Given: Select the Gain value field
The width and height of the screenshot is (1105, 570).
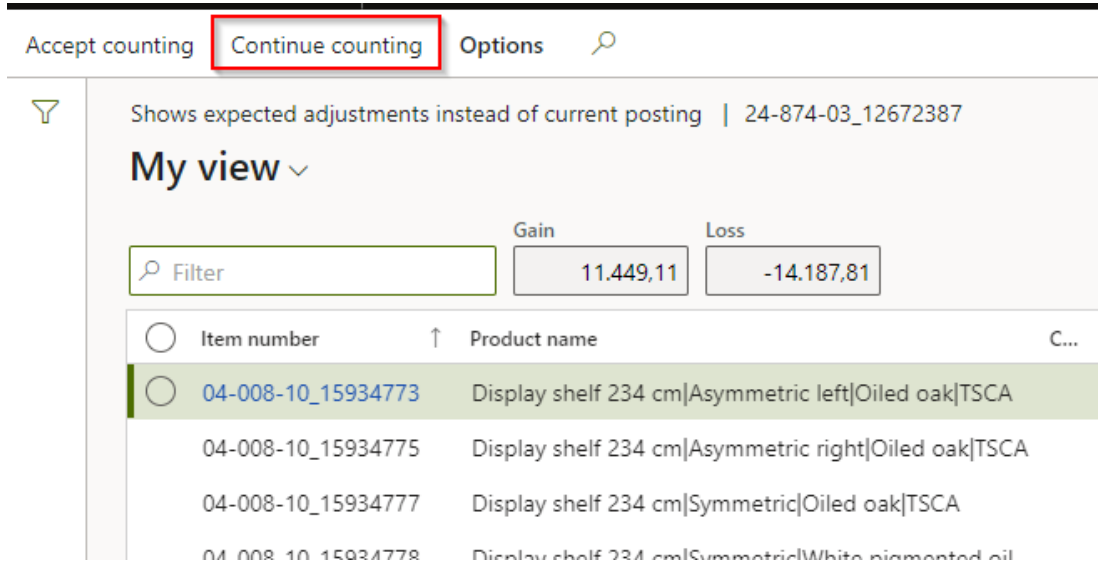Looking at the screenshot, I should (x=600, y=272).
